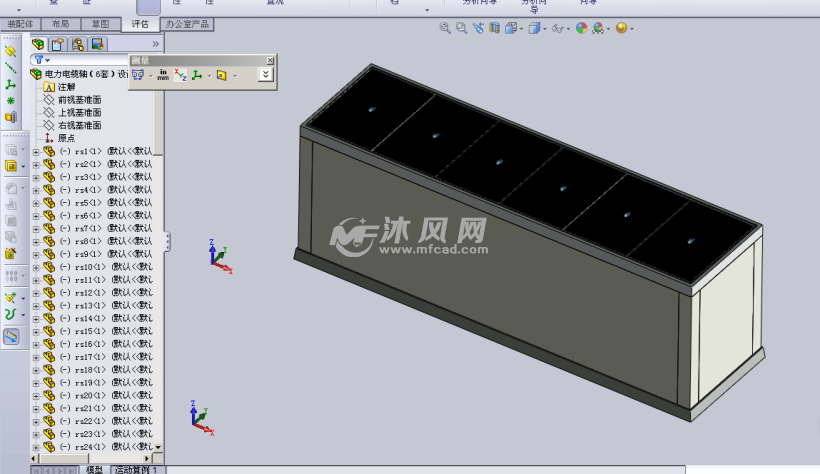Click the point-to-point coordinate icon in Measure toolbar
The width and height of the screenshot is (820, 474).
pos(197,75)
